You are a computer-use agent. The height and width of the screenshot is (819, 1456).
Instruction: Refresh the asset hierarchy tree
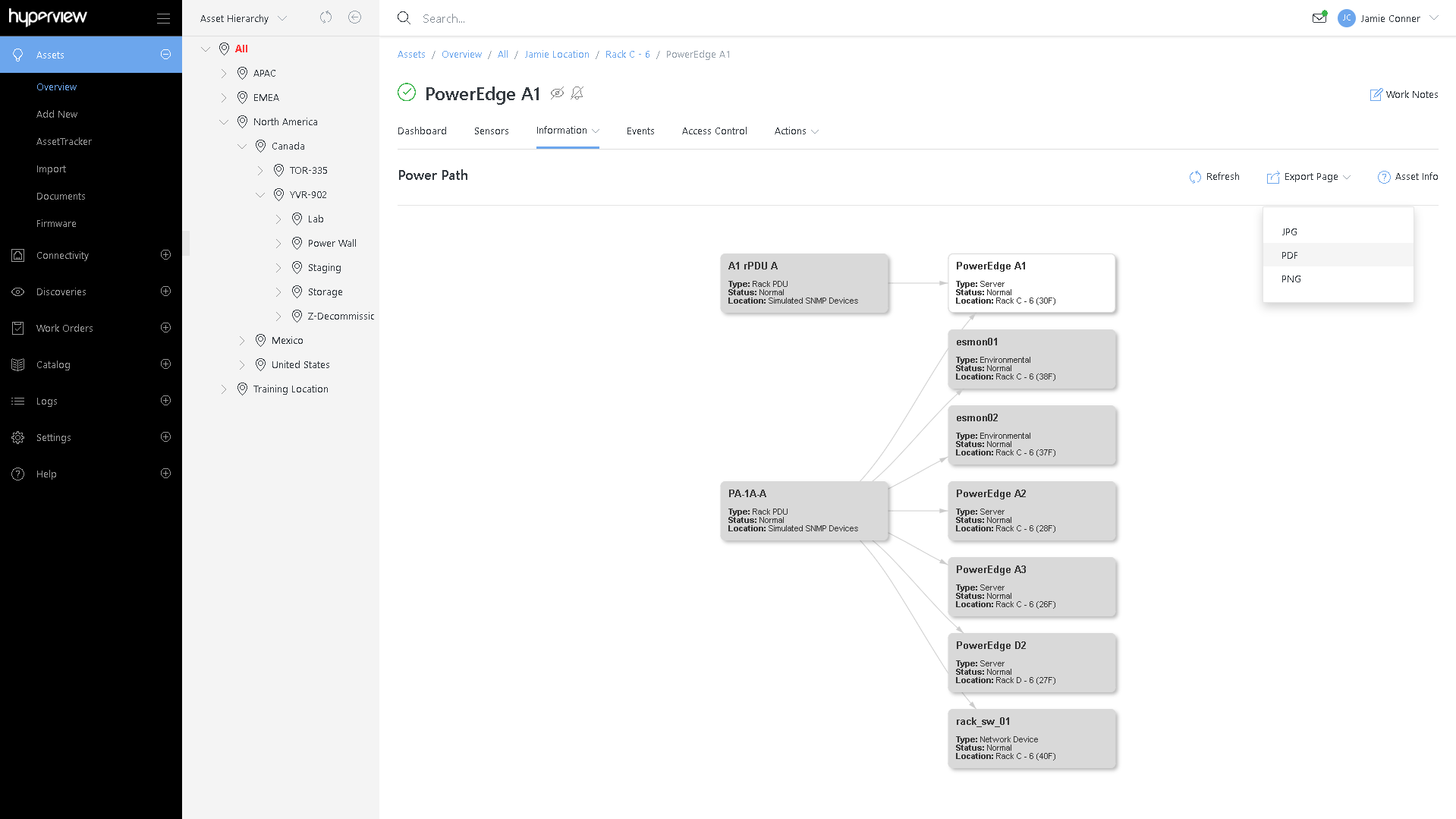coord(326,17)
